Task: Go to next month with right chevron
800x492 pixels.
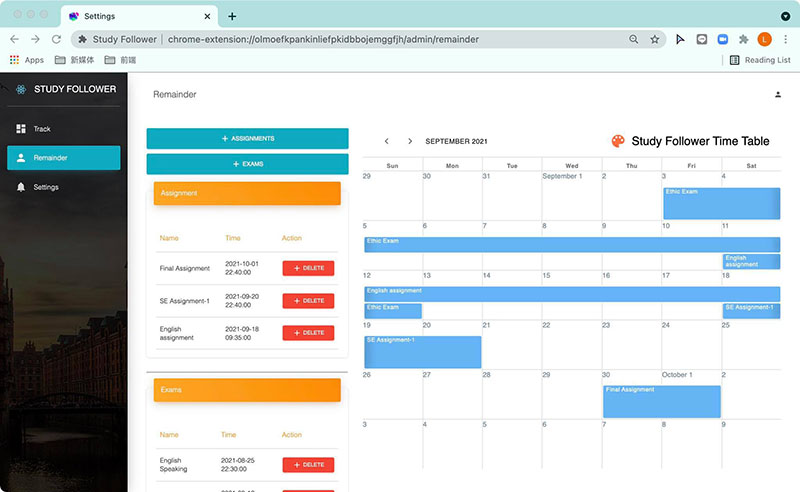Action: pos(410,141)
